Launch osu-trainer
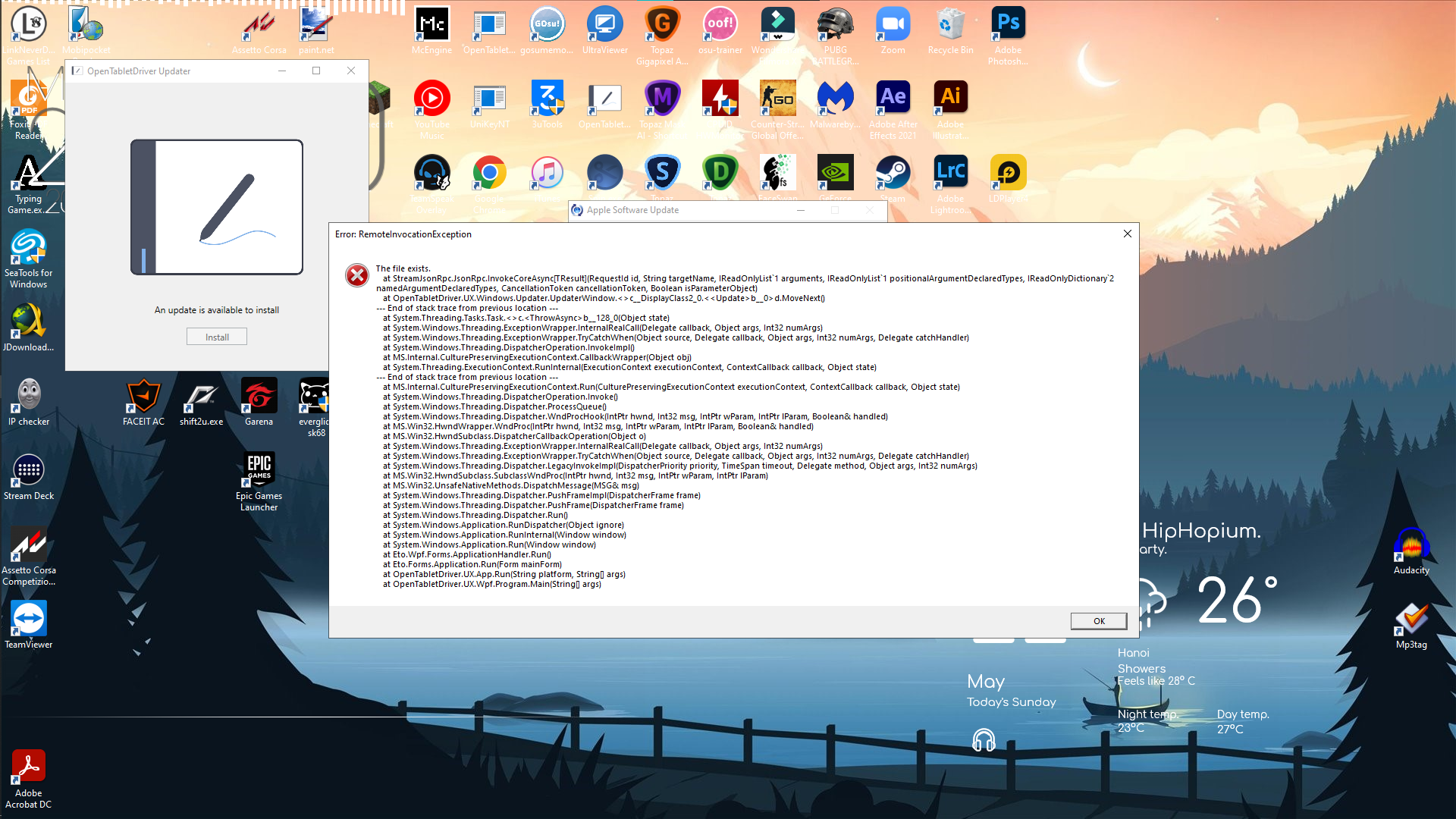 pos(720,23)
